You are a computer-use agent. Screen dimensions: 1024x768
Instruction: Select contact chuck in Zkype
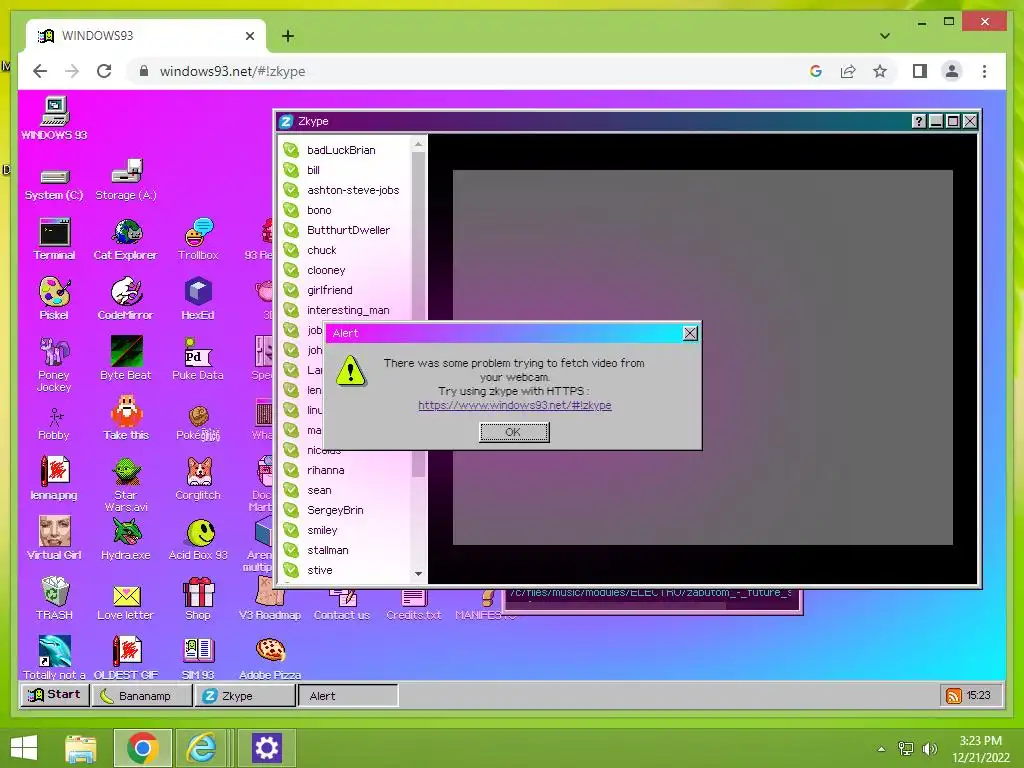pos(345,251)
